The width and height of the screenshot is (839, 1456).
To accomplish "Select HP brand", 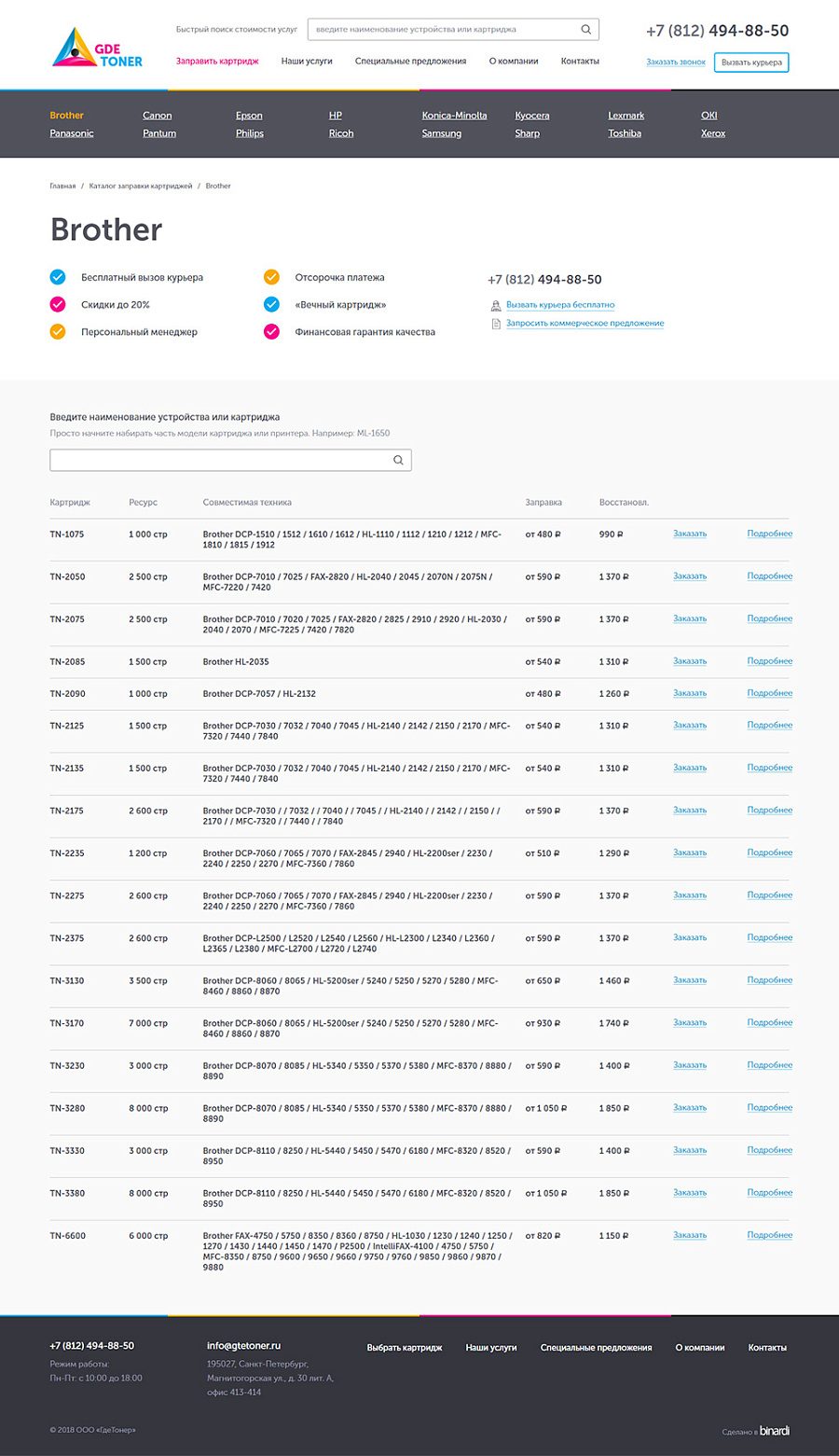I will (x=336, y=116).
